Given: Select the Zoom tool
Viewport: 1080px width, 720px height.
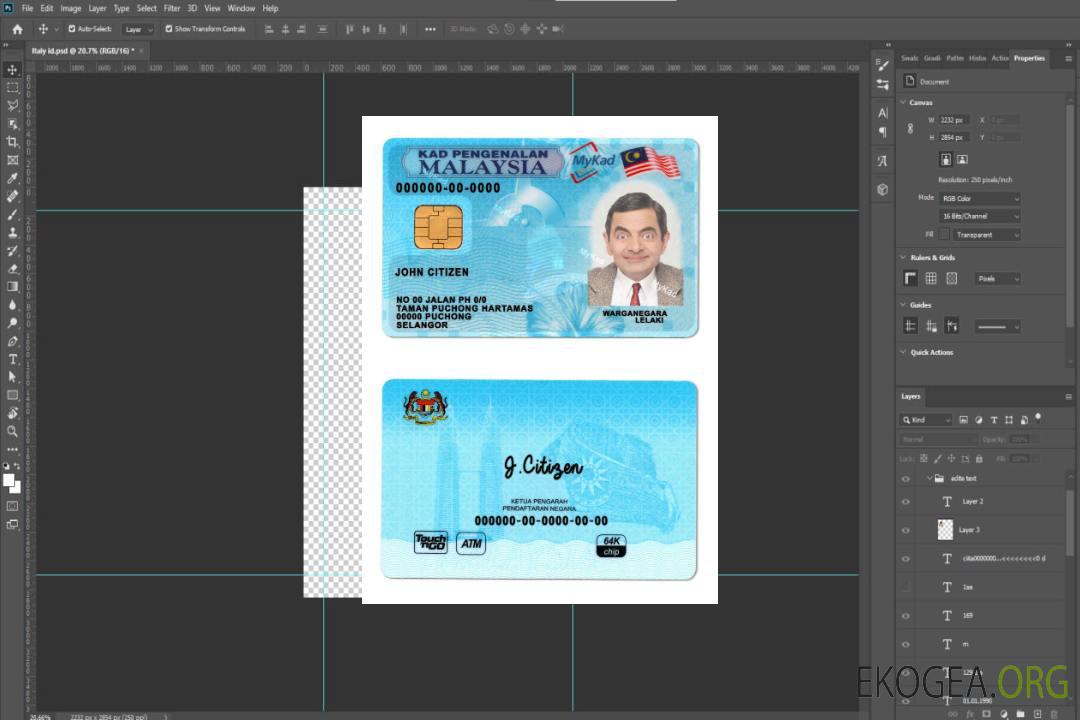Looking at the screenshot, I should pos(12,431).
